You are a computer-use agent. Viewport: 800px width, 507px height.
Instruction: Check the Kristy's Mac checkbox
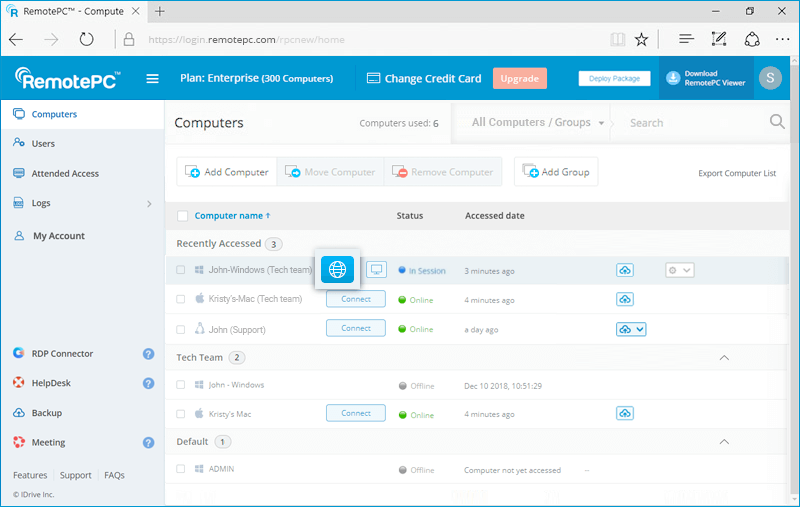(181, 414)
